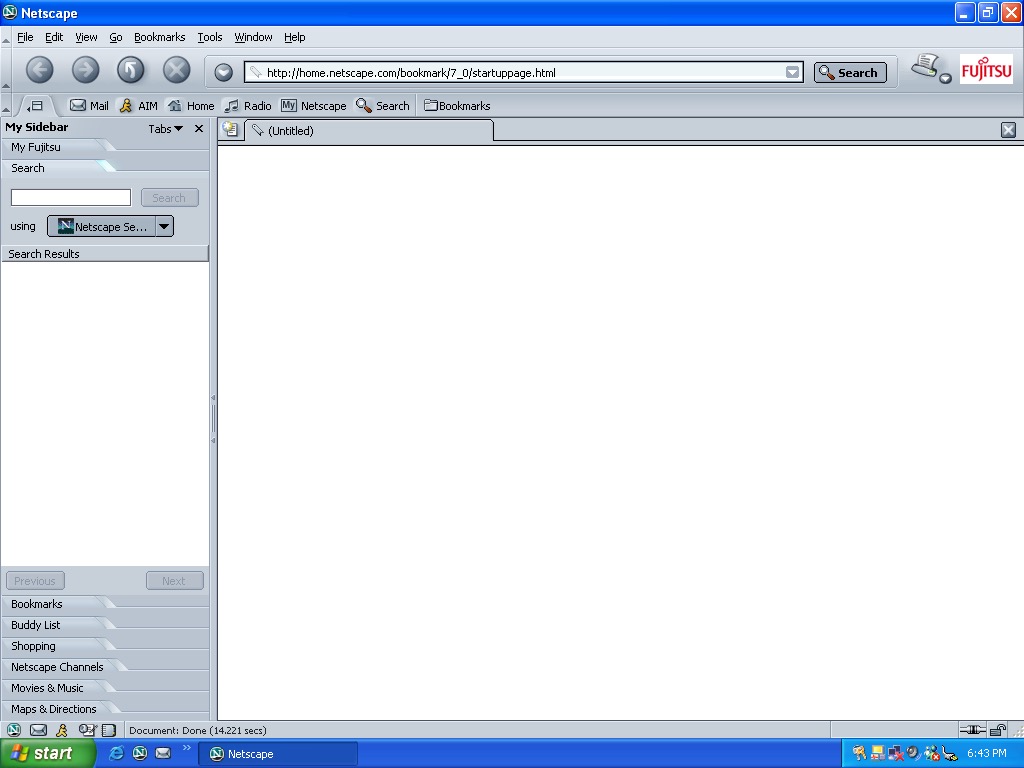Screen dimensions: 1024x768
Task: Click the Home icon in the toolbar
Action: 191,105
